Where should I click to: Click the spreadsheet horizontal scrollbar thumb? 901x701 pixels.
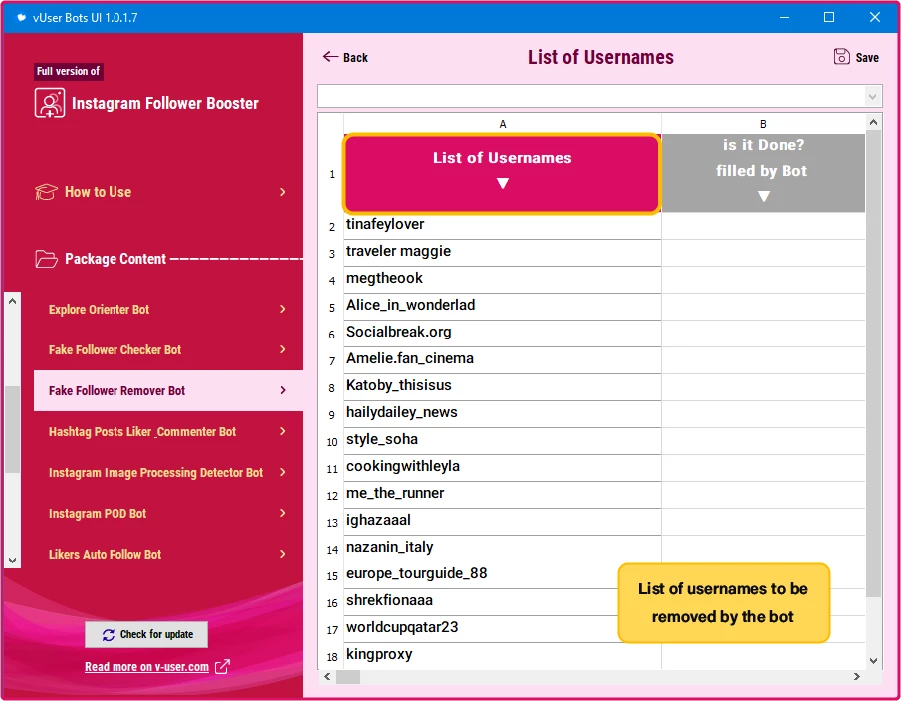[348, 677]
